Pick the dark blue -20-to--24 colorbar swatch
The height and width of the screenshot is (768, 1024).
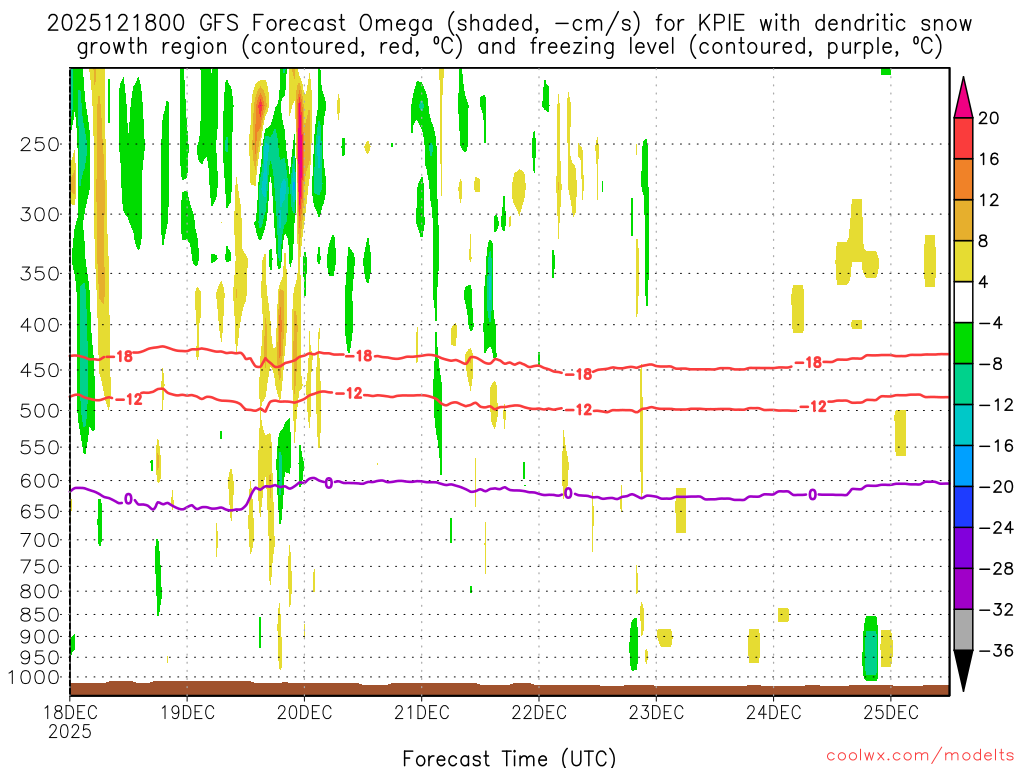[963, 507]
